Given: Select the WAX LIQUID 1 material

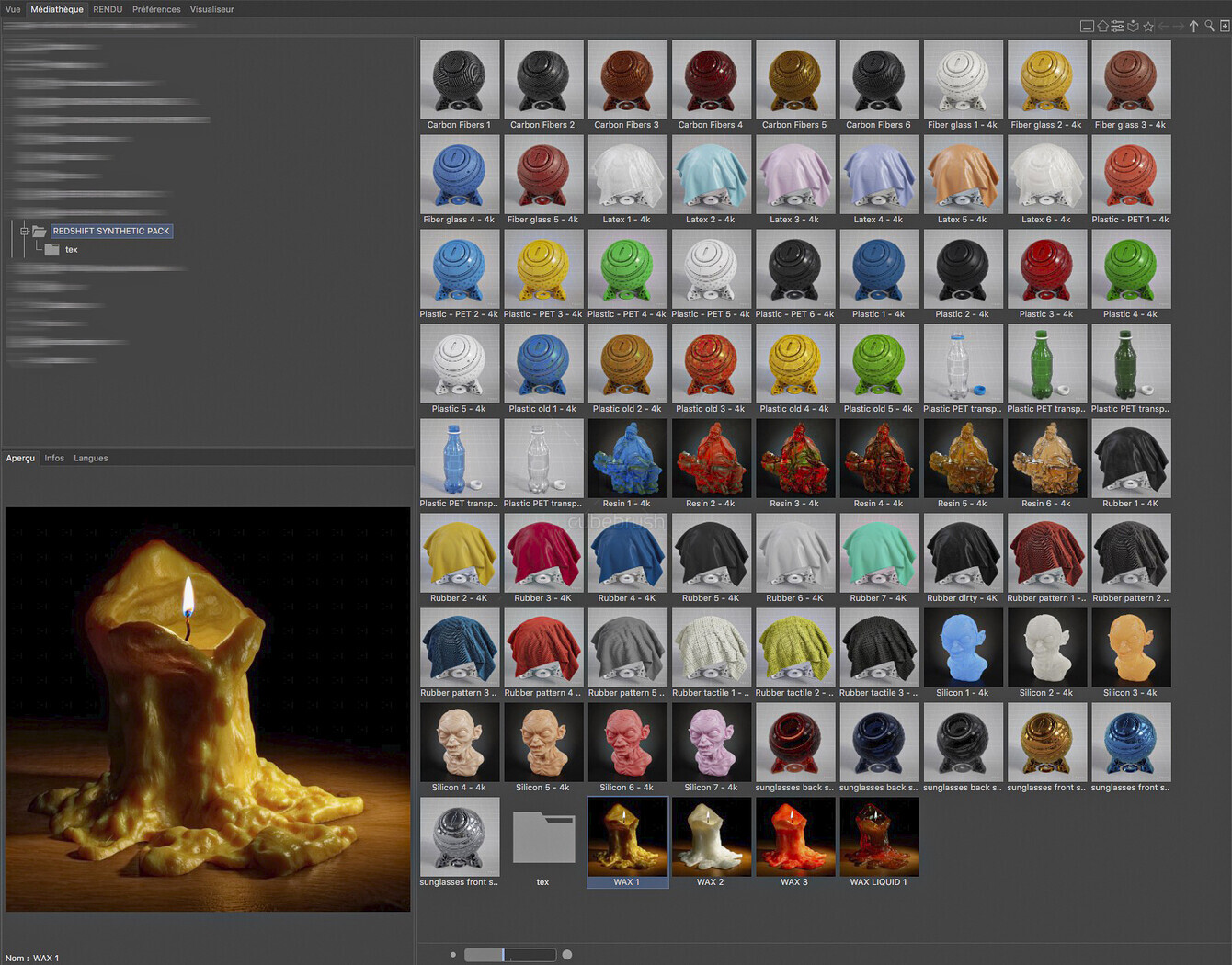Looking at the screenshot, I should (x=879, y=843).
